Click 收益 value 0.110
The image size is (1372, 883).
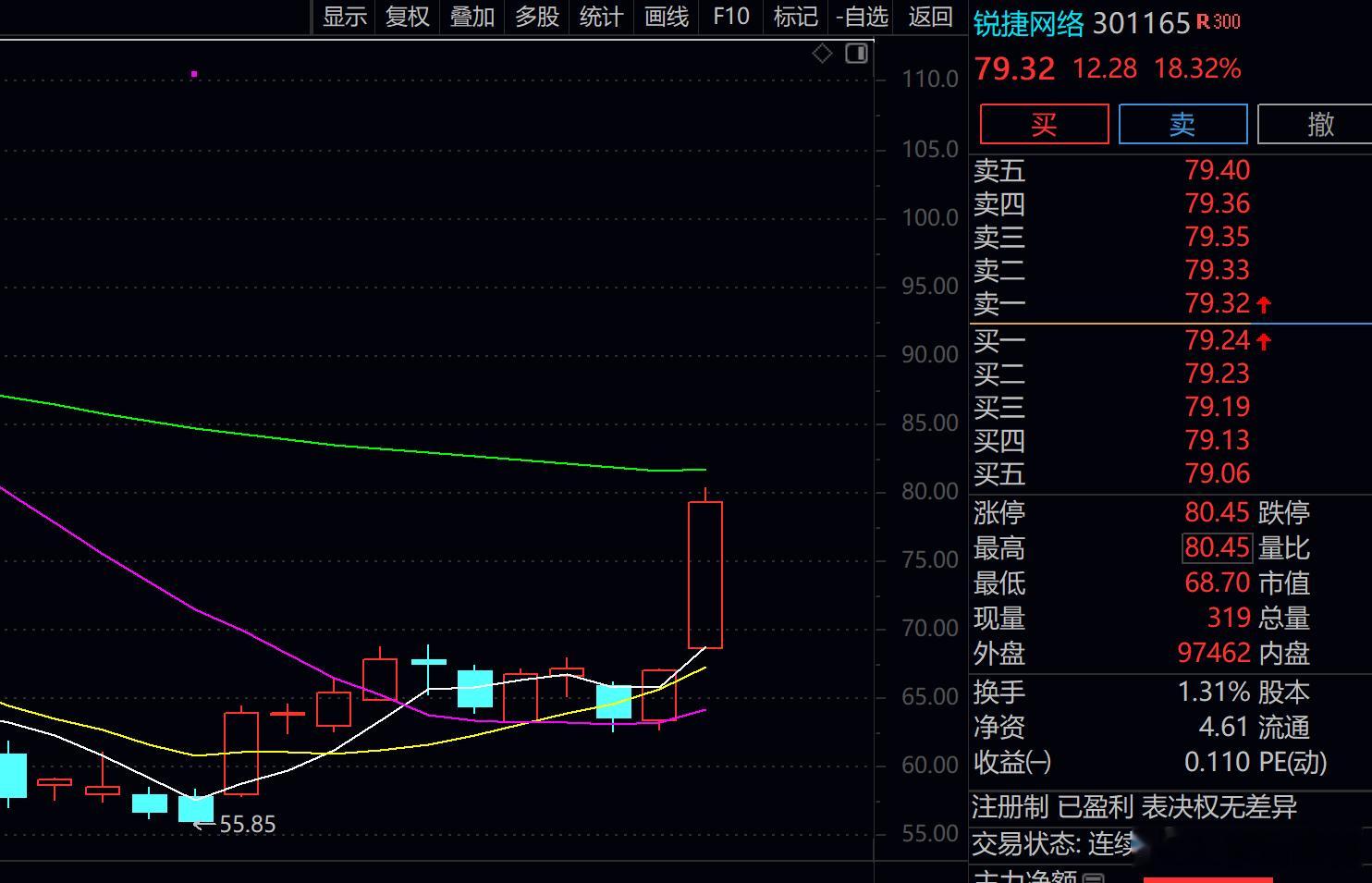point(1217,762)
